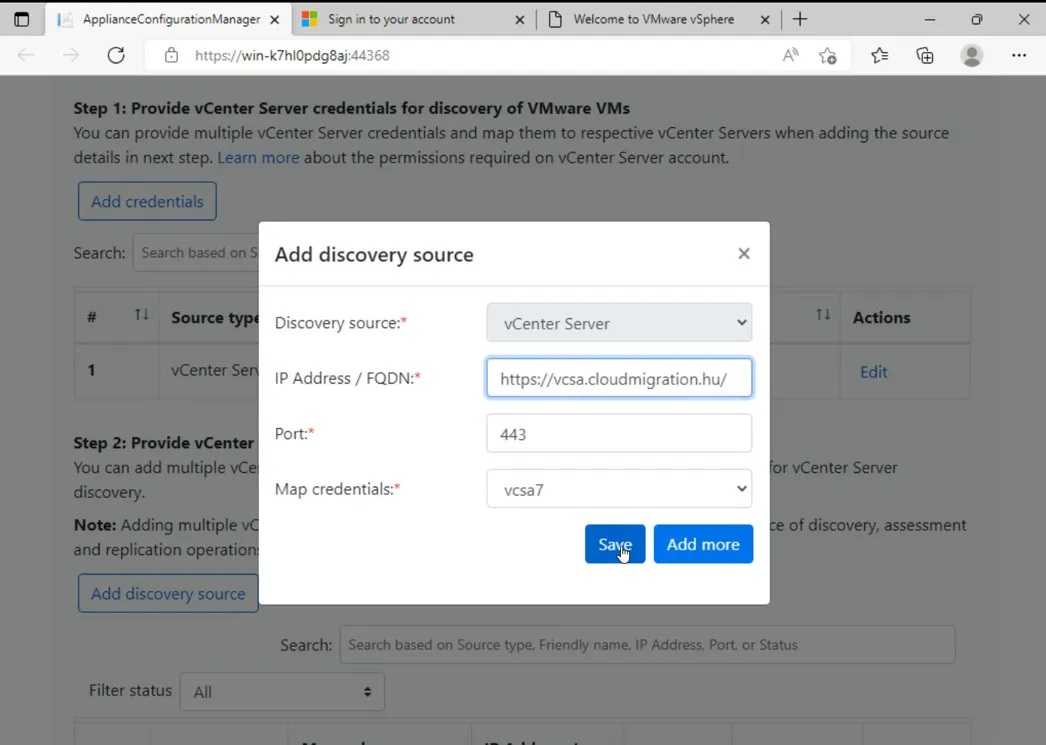Go back using the browser back arrow
Viewport: 1046px width, 745px height.
click(25, 55)
